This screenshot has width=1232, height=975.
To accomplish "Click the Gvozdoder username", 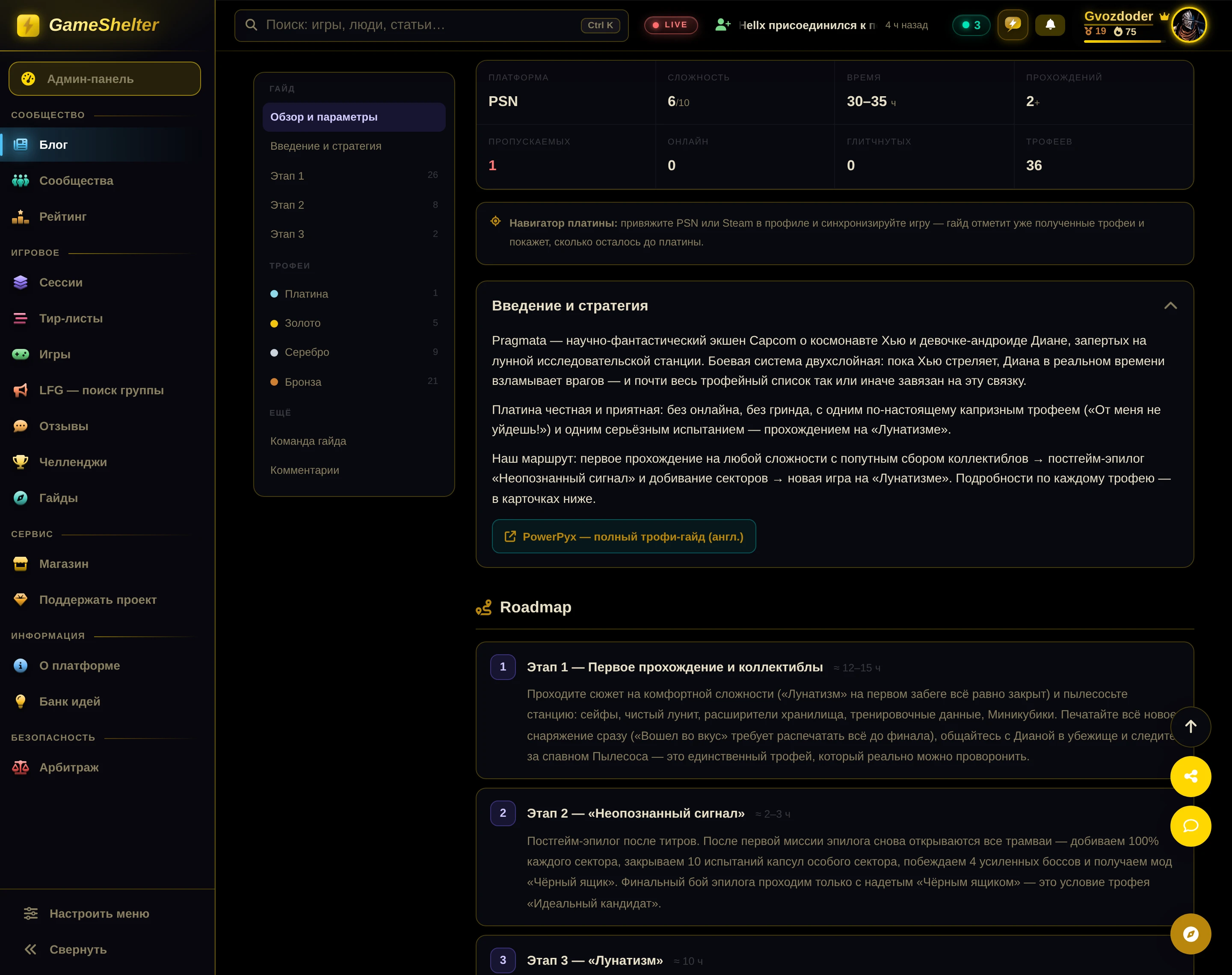I will 1118,17.
